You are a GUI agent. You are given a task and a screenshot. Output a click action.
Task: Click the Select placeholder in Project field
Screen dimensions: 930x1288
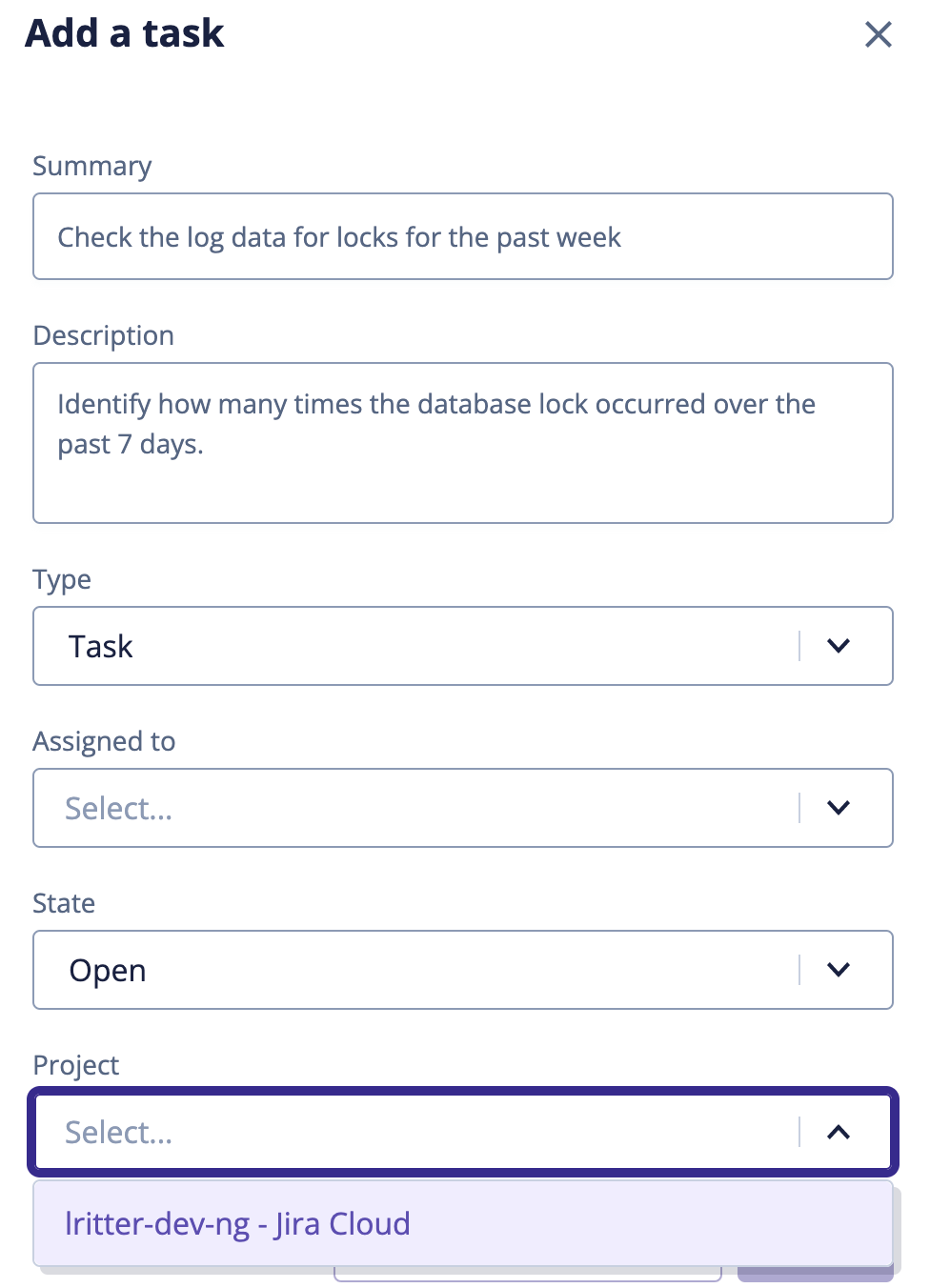(x=118, y=1132)
